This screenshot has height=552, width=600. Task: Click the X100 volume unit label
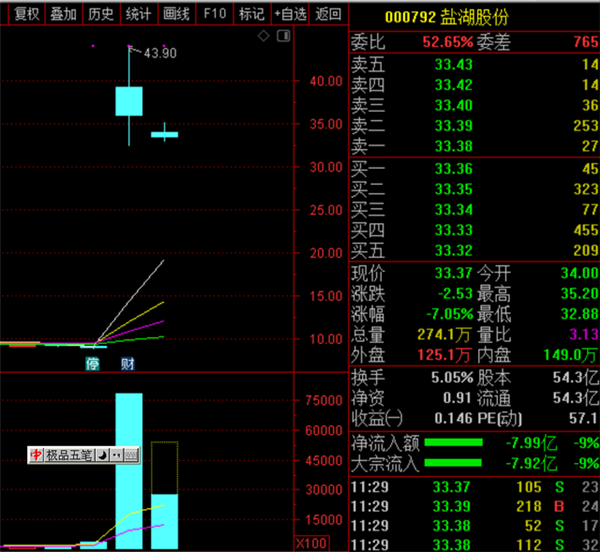tap(311, 543)
